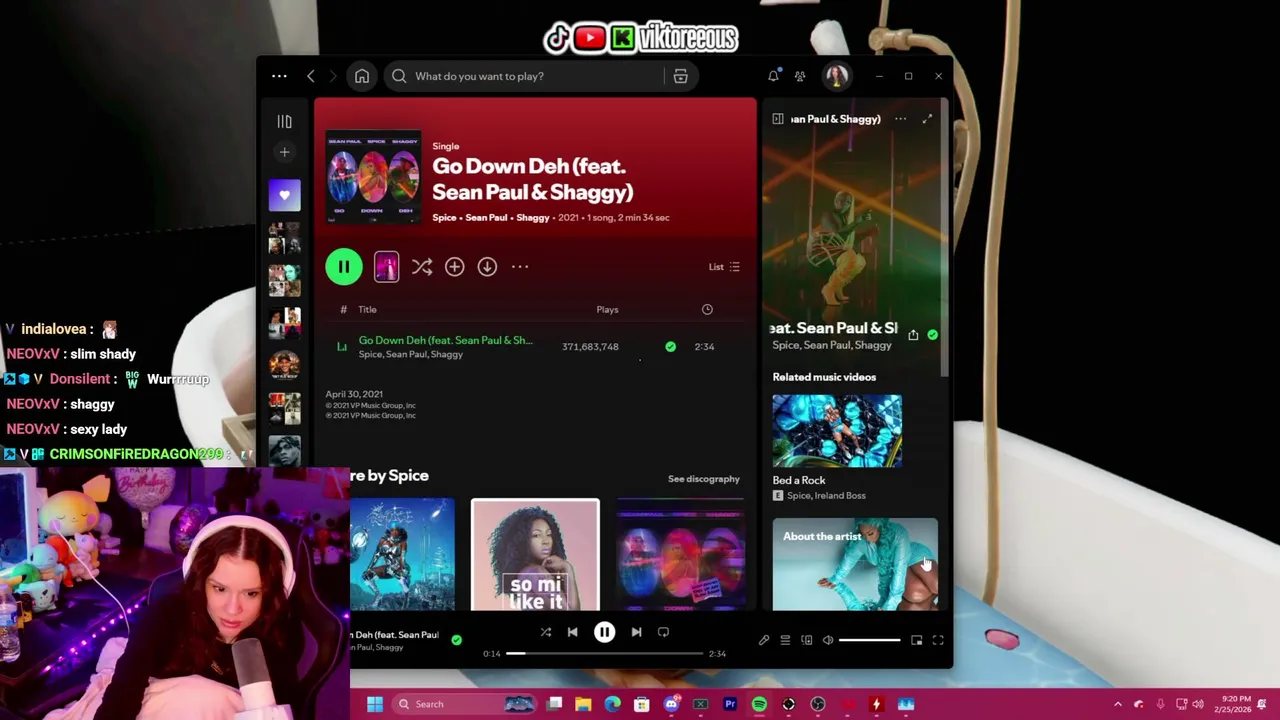The height and width of the screenshot is (720, 1280).
Task: Click the Windows taskbar Search box
Action: click(465, 704)
